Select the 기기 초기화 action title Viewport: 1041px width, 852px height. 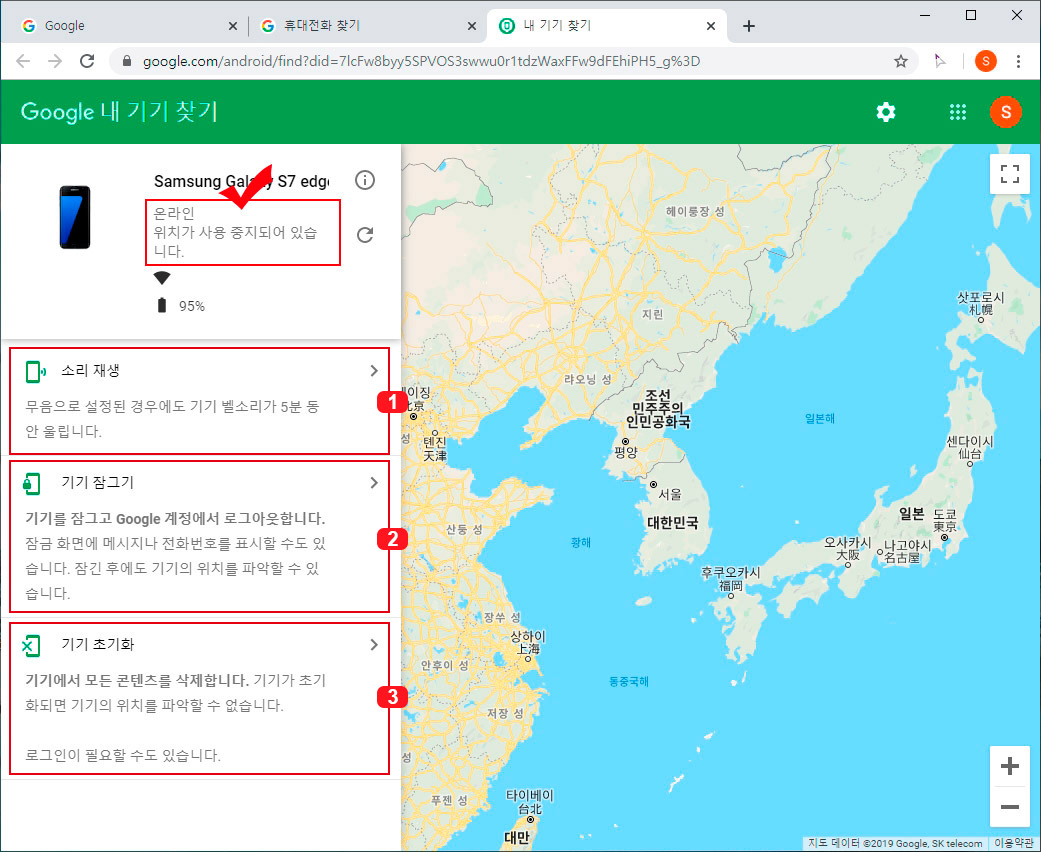pos(98,644)
